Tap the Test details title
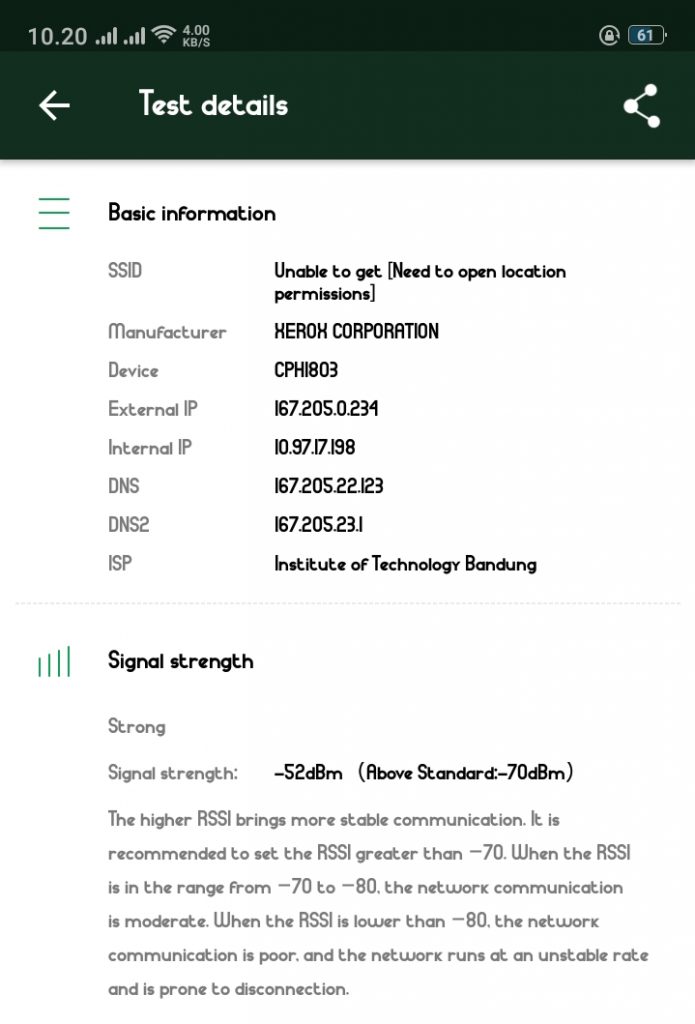This screenshot has width=695, height=1024. [x=213, y=105]
